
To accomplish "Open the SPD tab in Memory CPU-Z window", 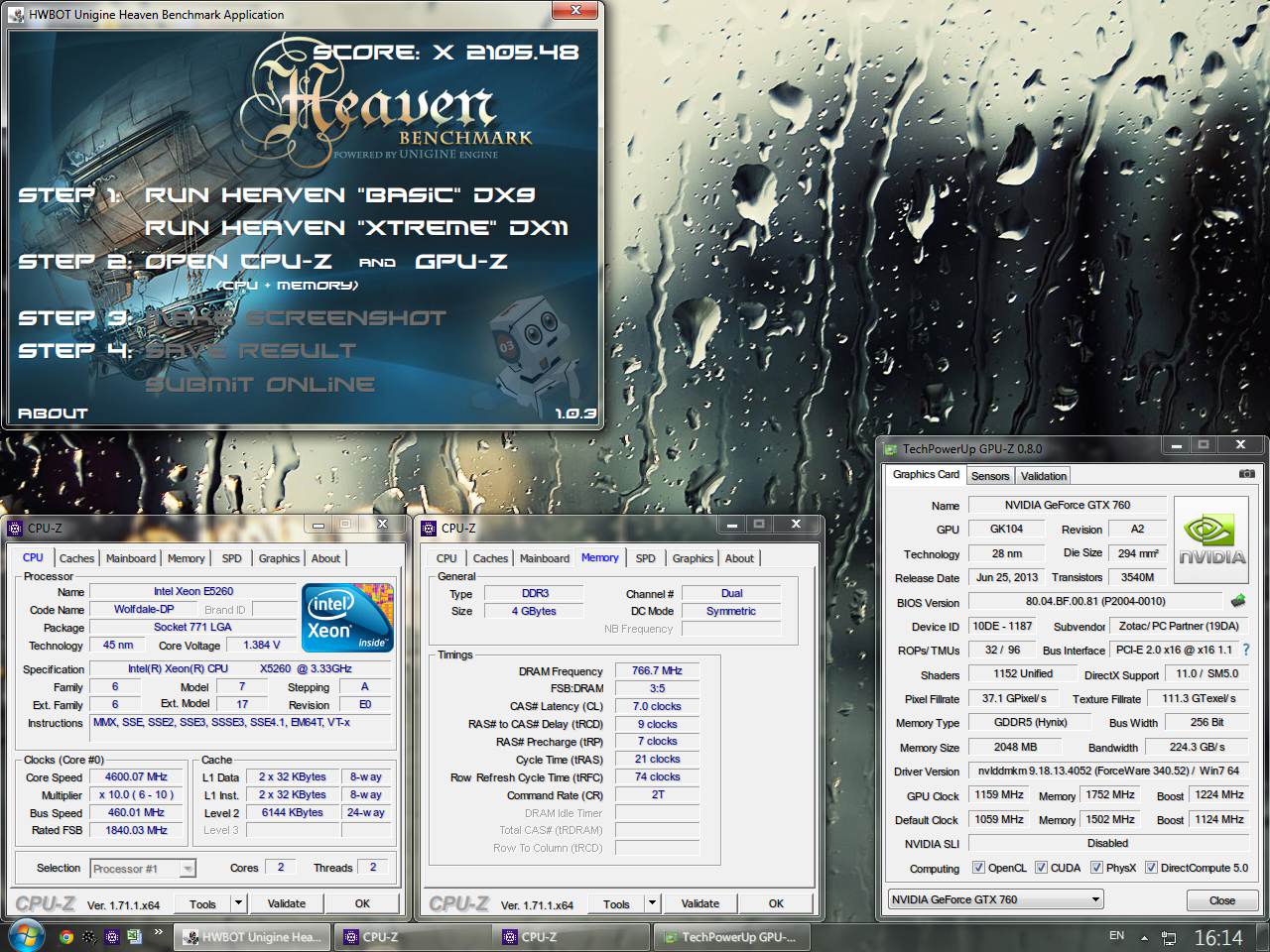I will click(645, 558).
